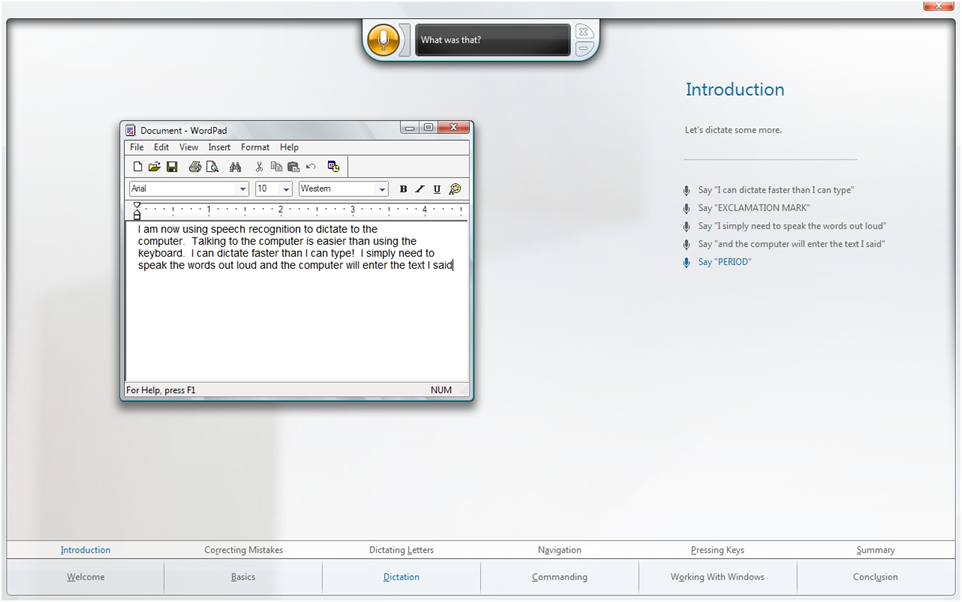This screenshot has width=962, height=602.
Task: Click Say "I can dictate faster than I can type"
Action: (775, 190)
